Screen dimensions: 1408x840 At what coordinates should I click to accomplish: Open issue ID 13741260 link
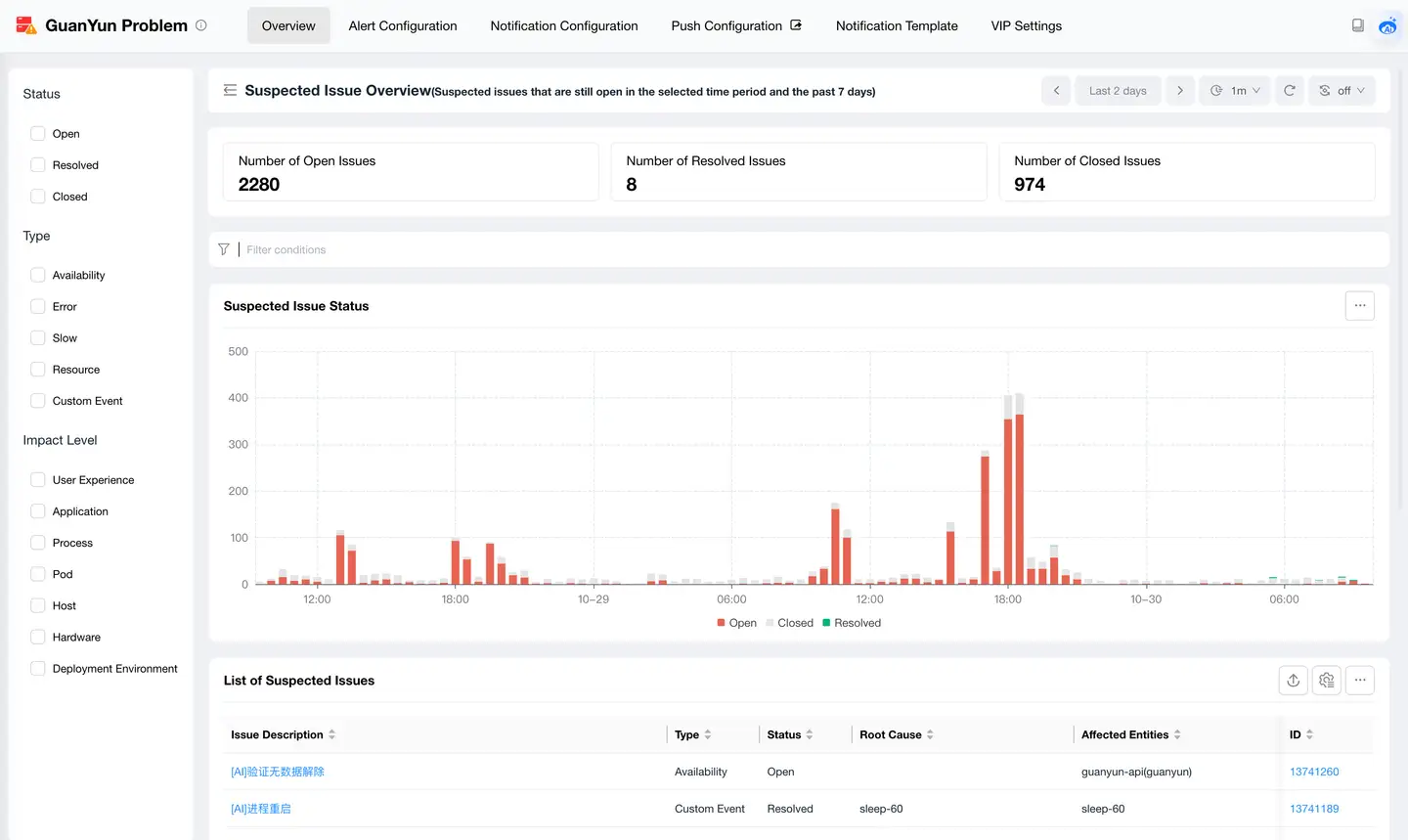(x=1314, y=773)
